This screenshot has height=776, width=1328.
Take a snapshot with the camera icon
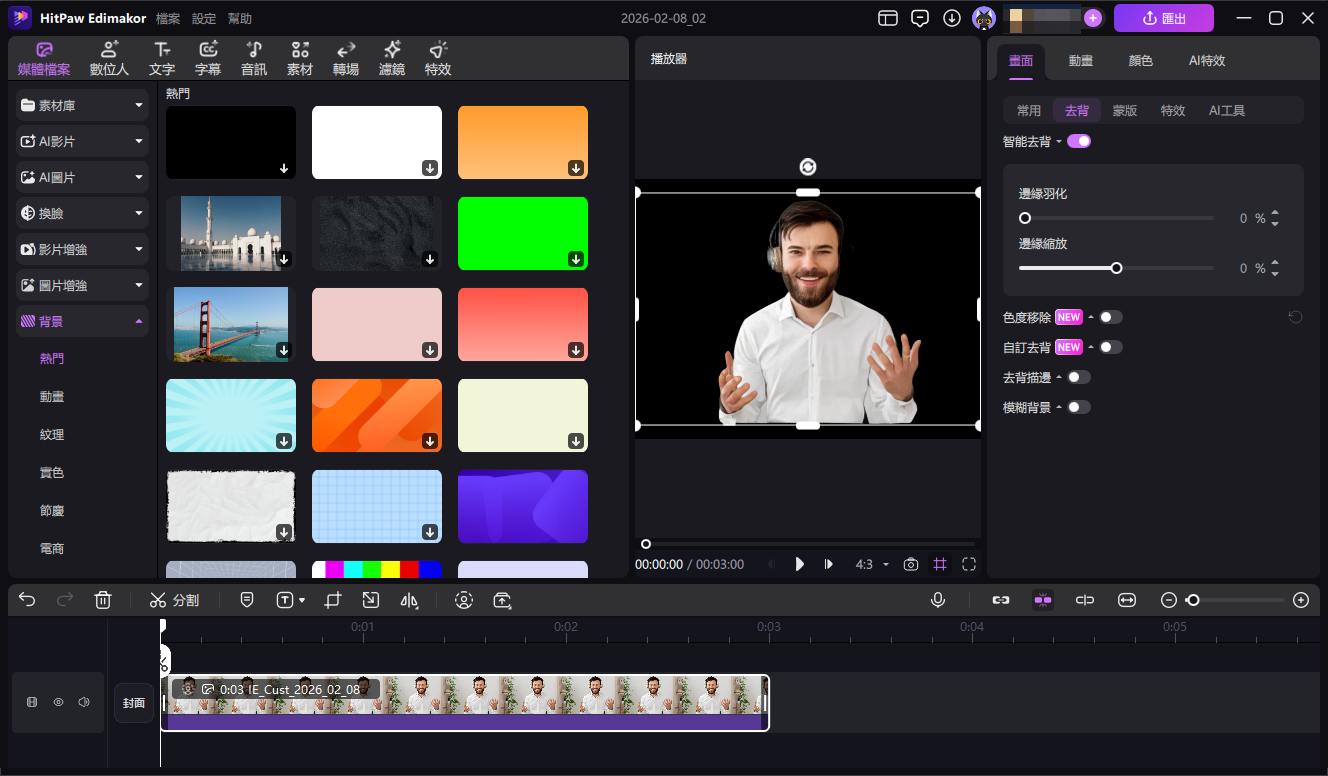click(x=910, y=564)
